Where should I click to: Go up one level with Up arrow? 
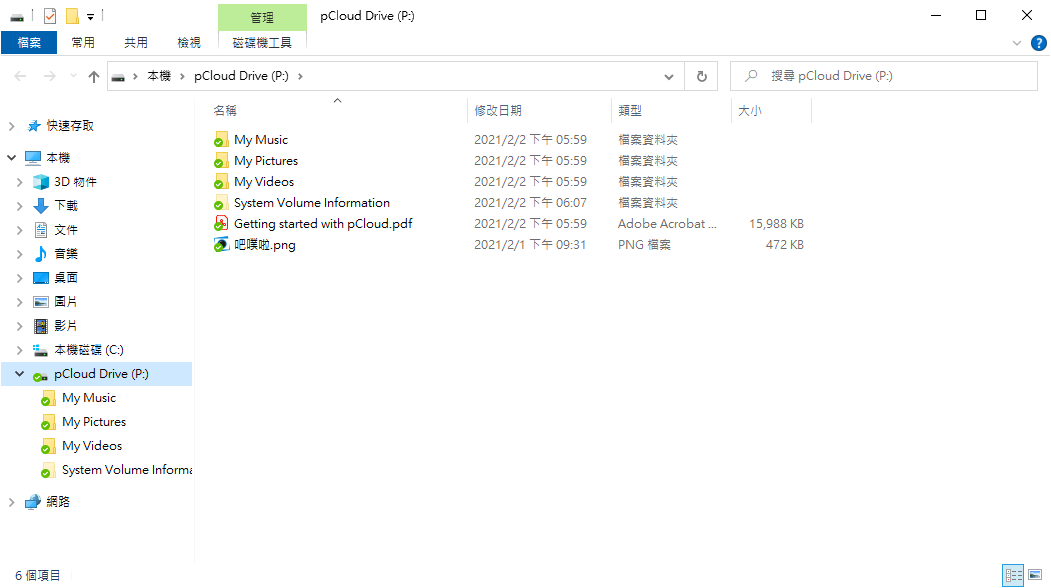(94, 76)
